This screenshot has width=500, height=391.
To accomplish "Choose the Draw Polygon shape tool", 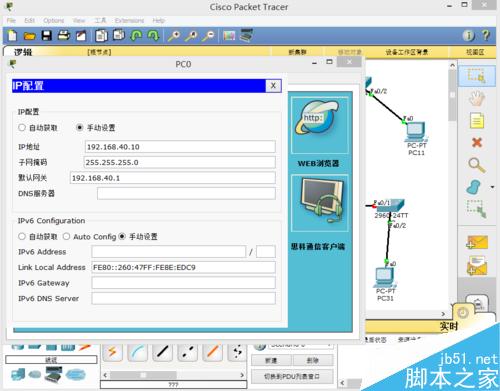I will tap(474, 187).
